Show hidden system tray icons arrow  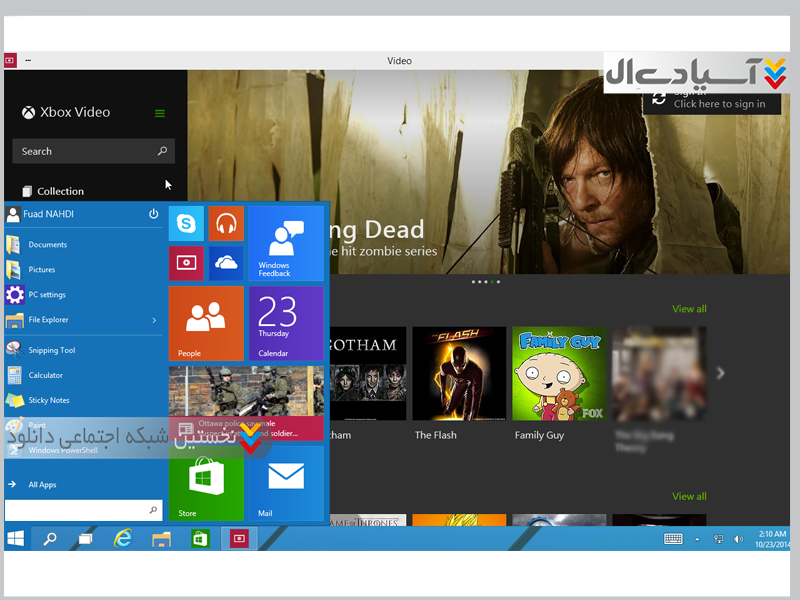[x=699, y=538]
